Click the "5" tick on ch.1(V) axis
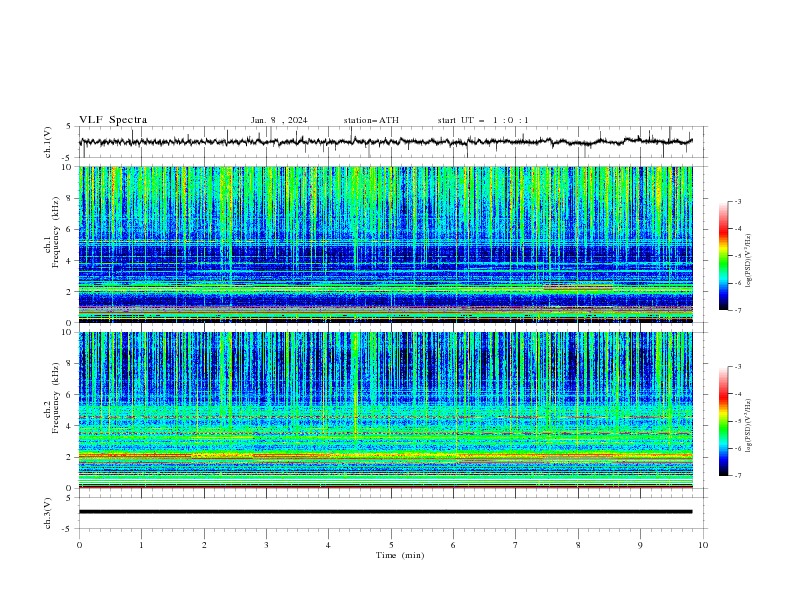This screenshot has height=612, width=792. pyautogui.click(x=69, y=126)
